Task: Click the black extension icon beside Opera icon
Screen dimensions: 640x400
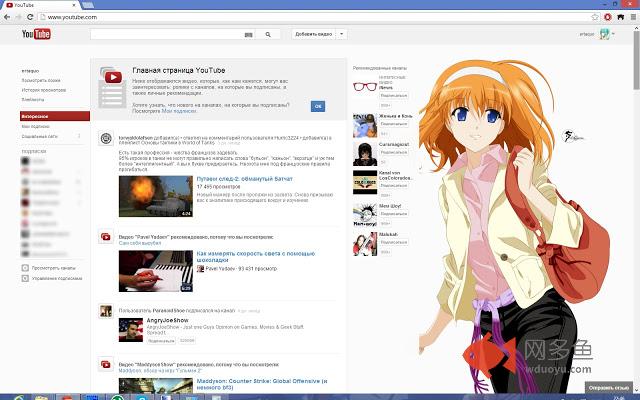Action: tap(620, 17)
